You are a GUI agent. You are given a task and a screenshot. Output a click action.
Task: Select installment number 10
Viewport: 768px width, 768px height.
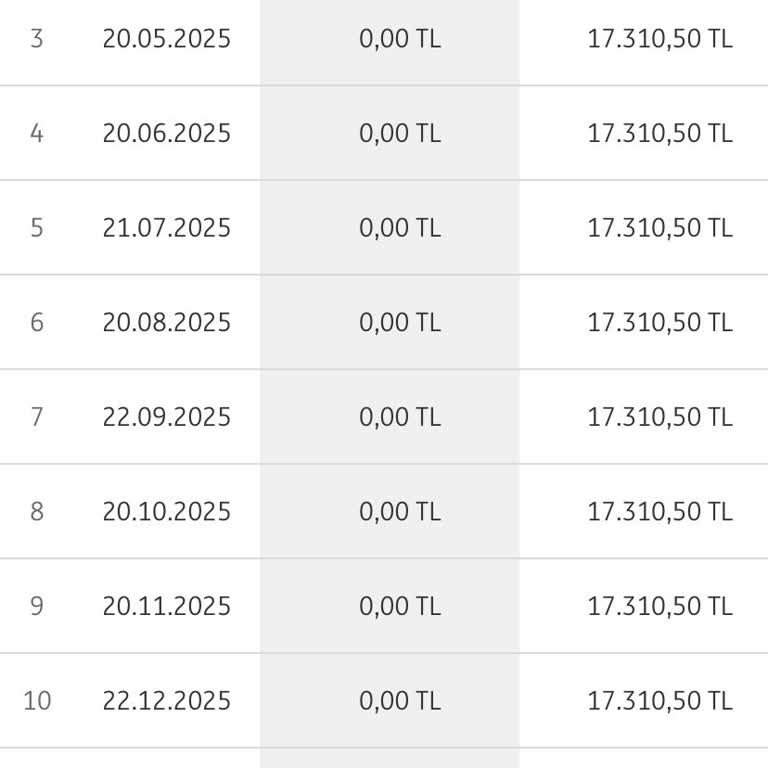(x=37, y=701)
